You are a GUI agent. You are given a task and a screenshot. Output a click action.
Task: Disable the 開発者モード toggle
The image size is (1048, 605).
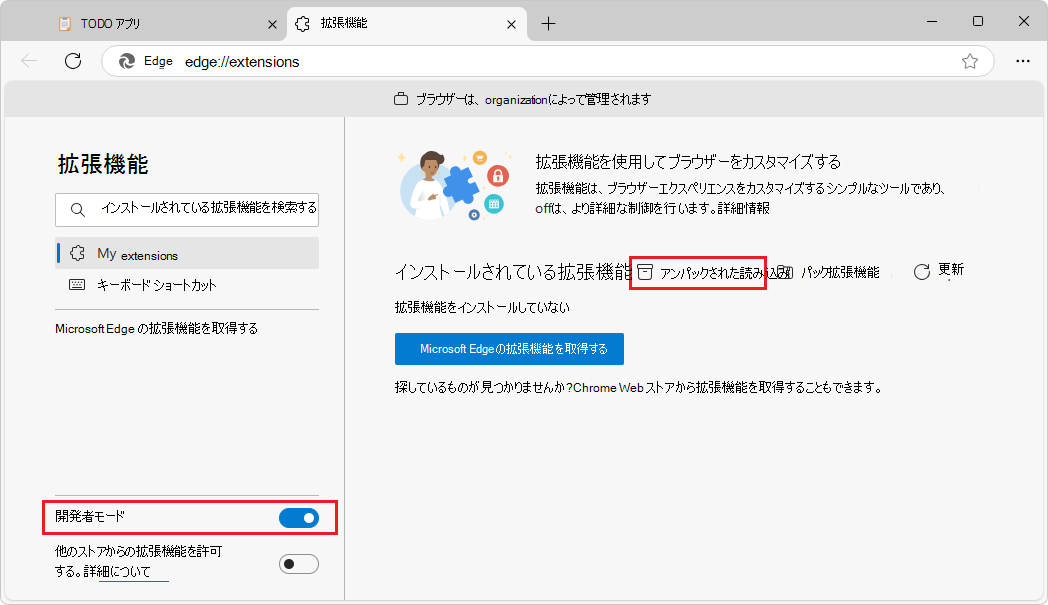click(299, 518)
